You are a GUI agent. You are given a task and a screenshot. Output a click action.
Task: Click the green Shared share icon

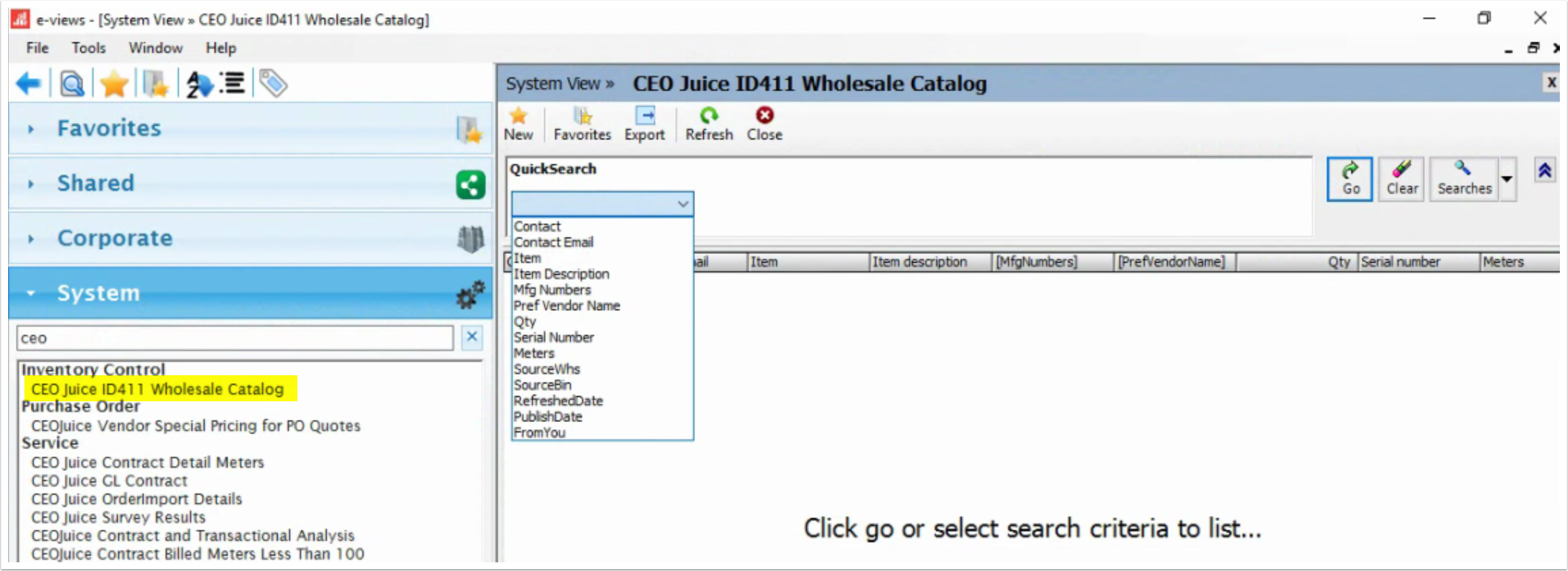(x=470, y=184)
